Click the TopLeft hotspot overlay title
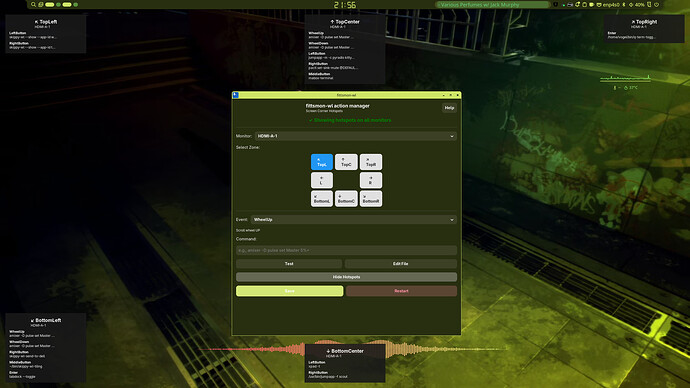Viewport: 690px width, 388px height. [46, 22]
